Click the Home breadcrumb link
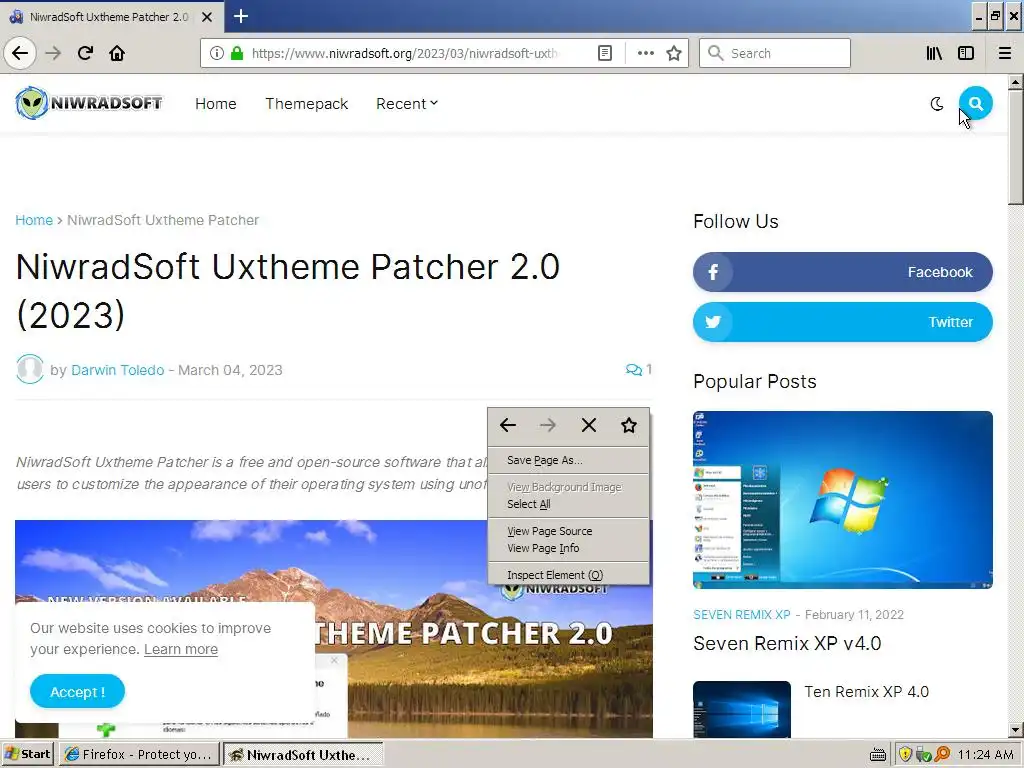The width and height of the screenshot is (1024, 768). [x=34, y=220]
